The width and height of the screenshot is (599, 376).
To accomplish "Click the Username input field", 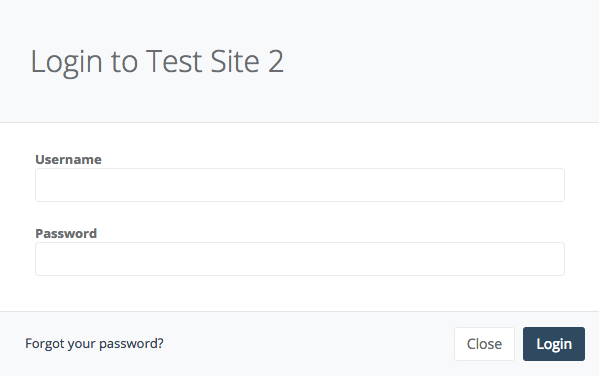I will (x=300, y=185).
